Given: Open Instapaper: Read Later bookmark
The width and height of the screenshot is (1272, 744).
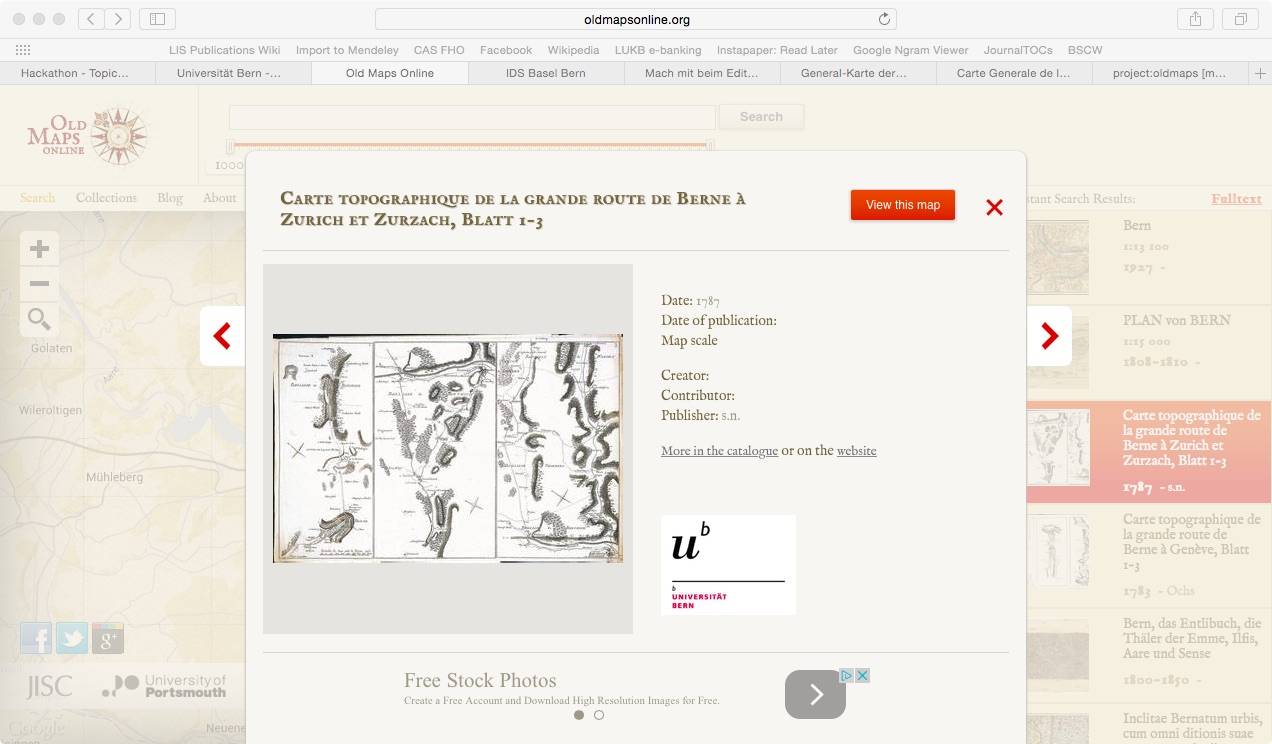Looking at the screenshot, I should (x=777, y=50).
